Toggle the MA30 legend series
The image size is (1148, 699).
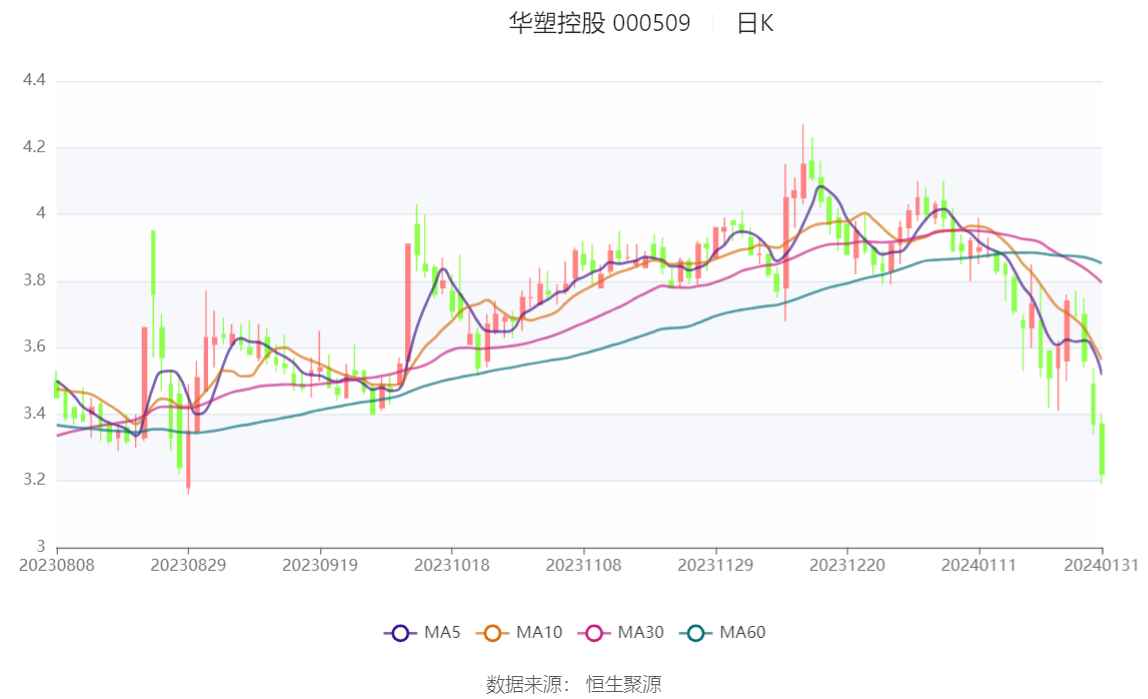point(621,632)
